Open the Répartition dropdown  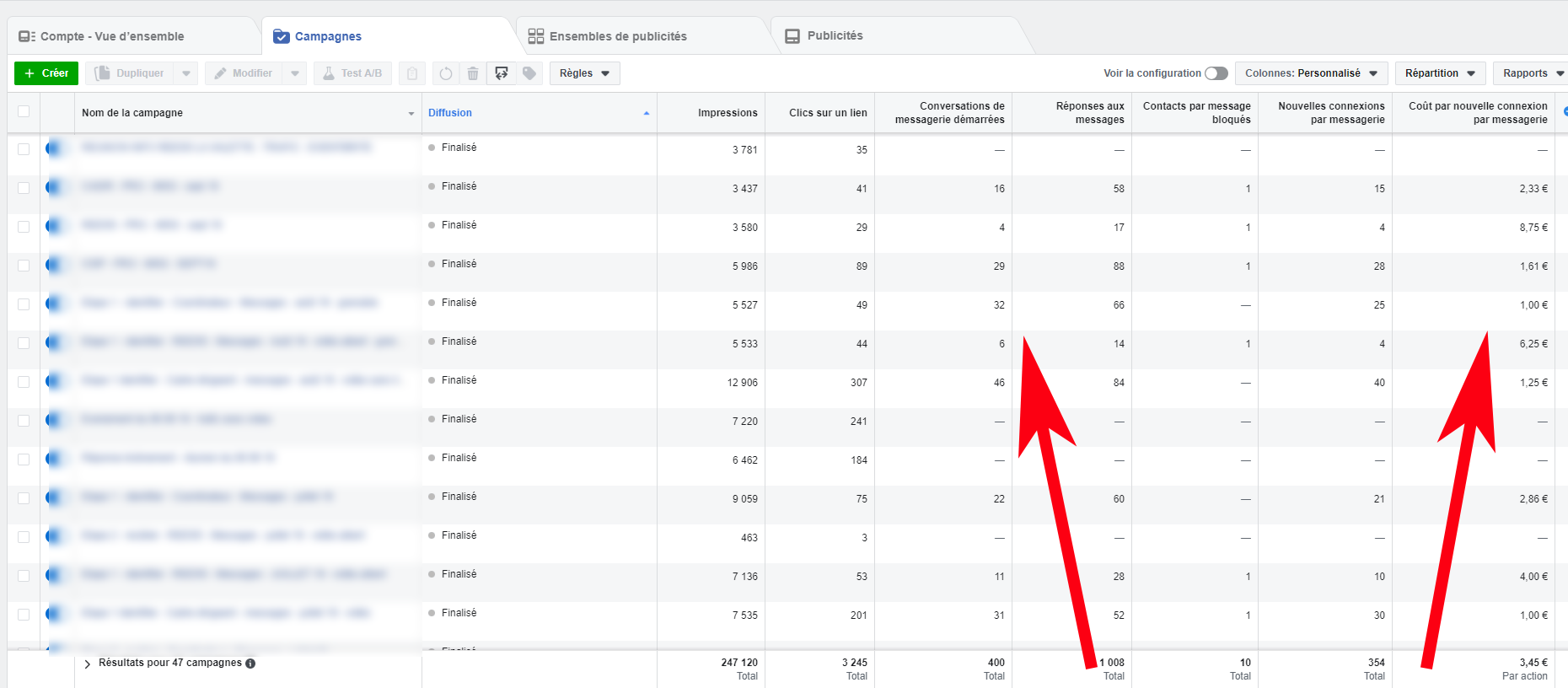click(x=1440, y=73)
